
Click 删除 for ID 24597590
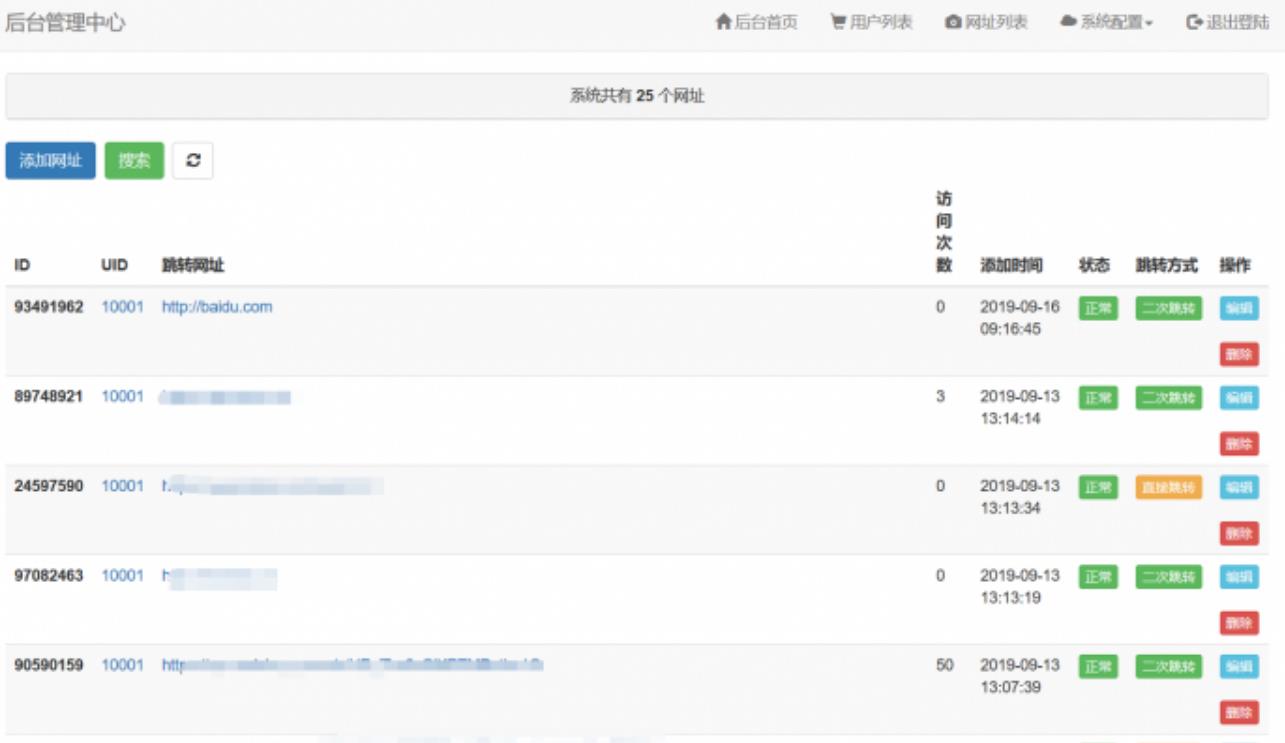[x=1239, y=533]
